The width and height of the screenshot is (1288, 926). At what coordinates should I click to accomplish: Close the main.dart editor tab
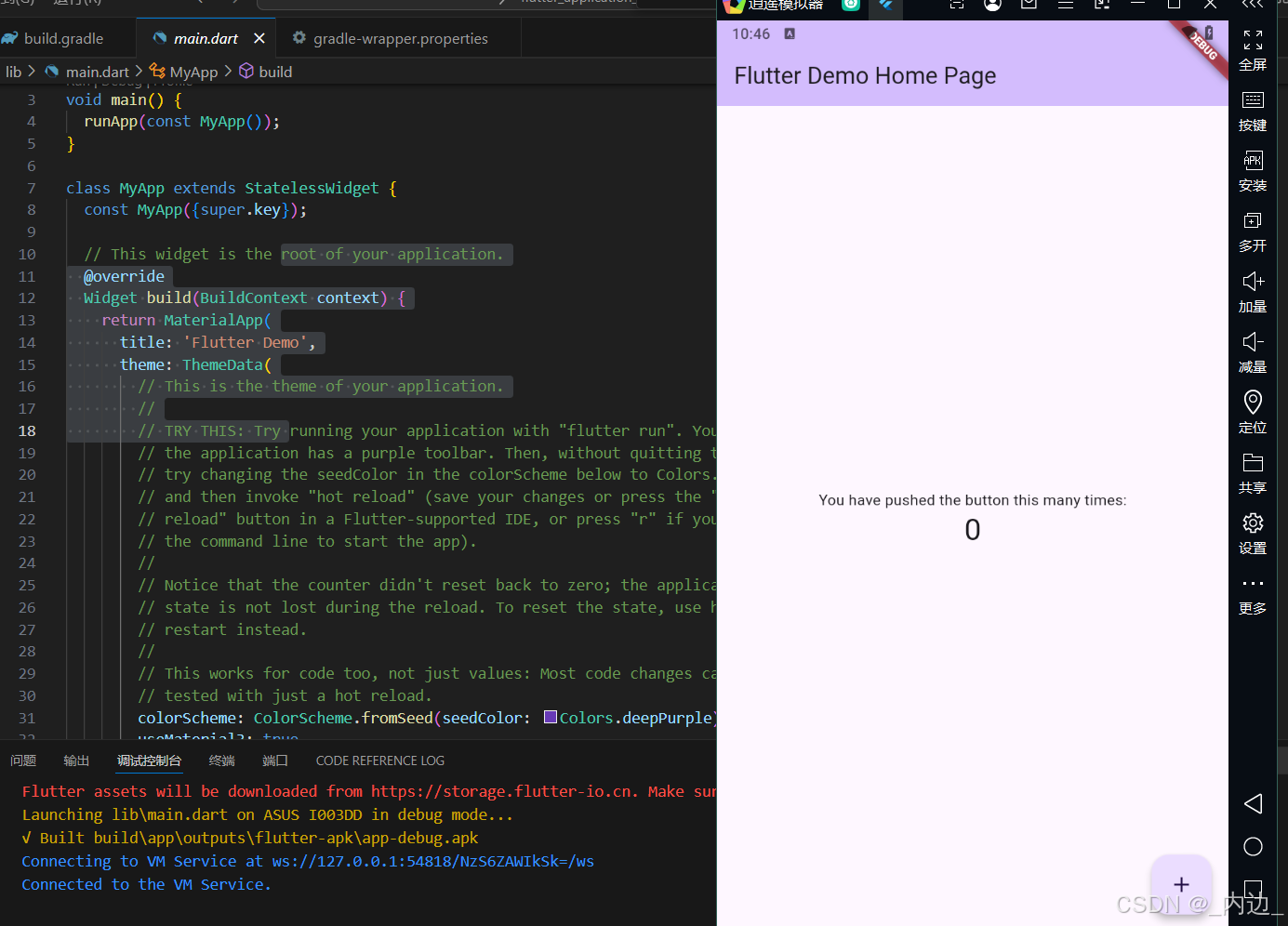(x=259, y=38)
